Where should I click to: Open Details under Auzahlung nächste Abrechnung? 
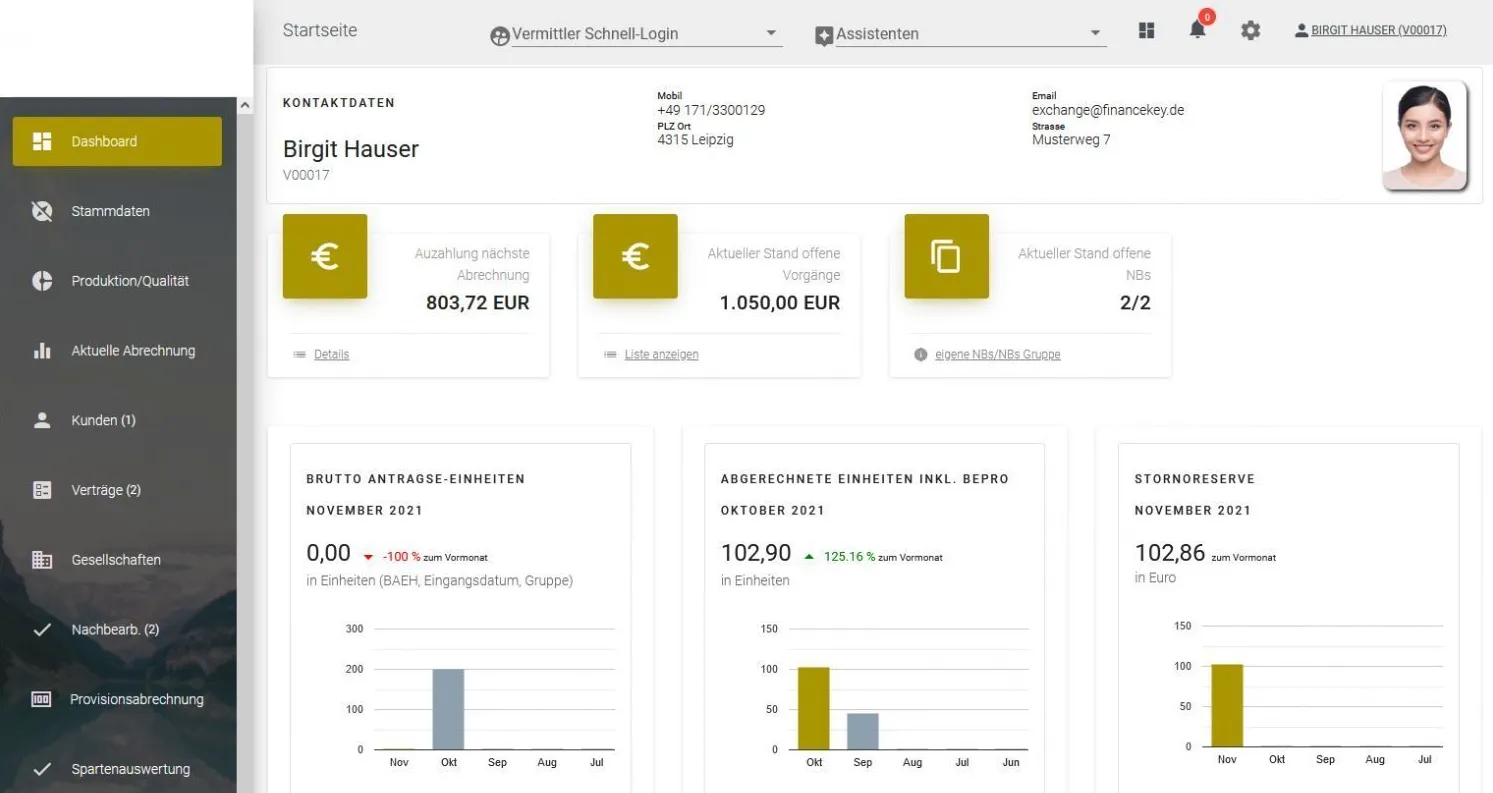pos(330,354)
